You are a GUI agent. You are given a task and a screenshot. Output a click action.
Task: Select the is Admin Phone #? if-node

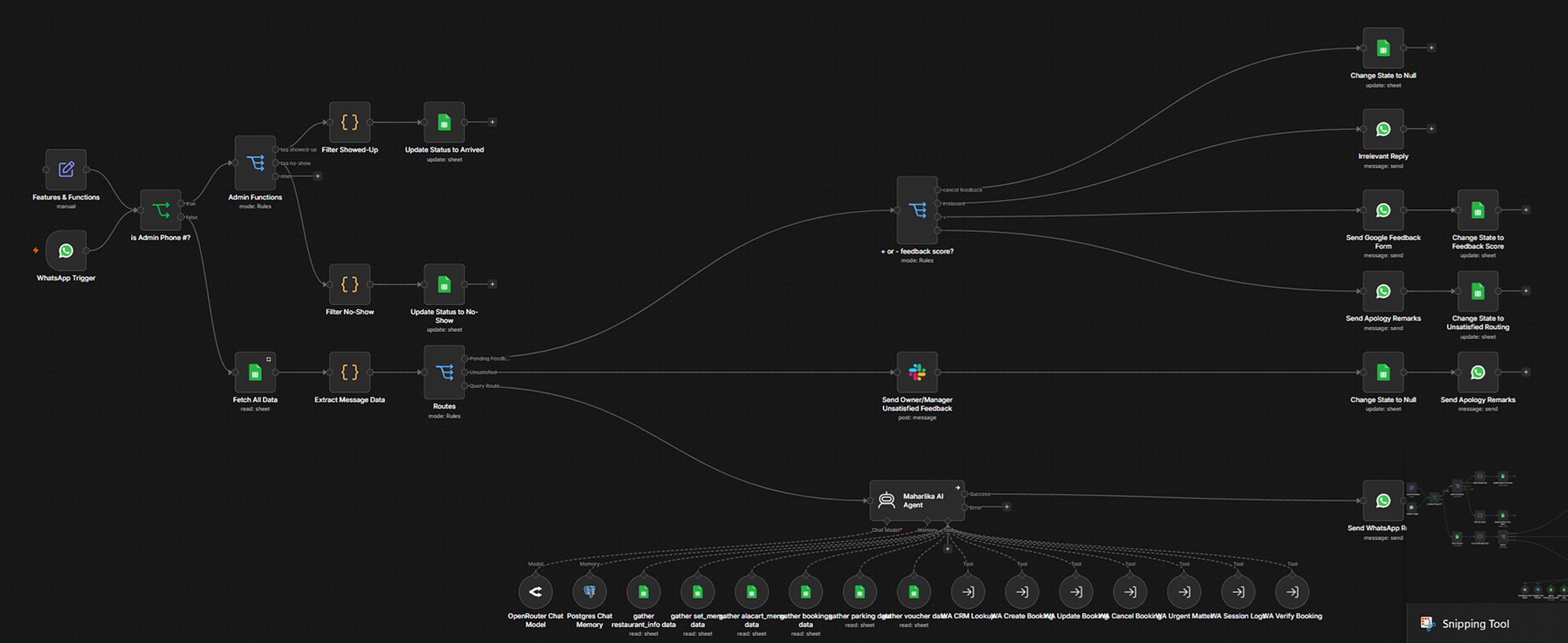pos(161,210)
